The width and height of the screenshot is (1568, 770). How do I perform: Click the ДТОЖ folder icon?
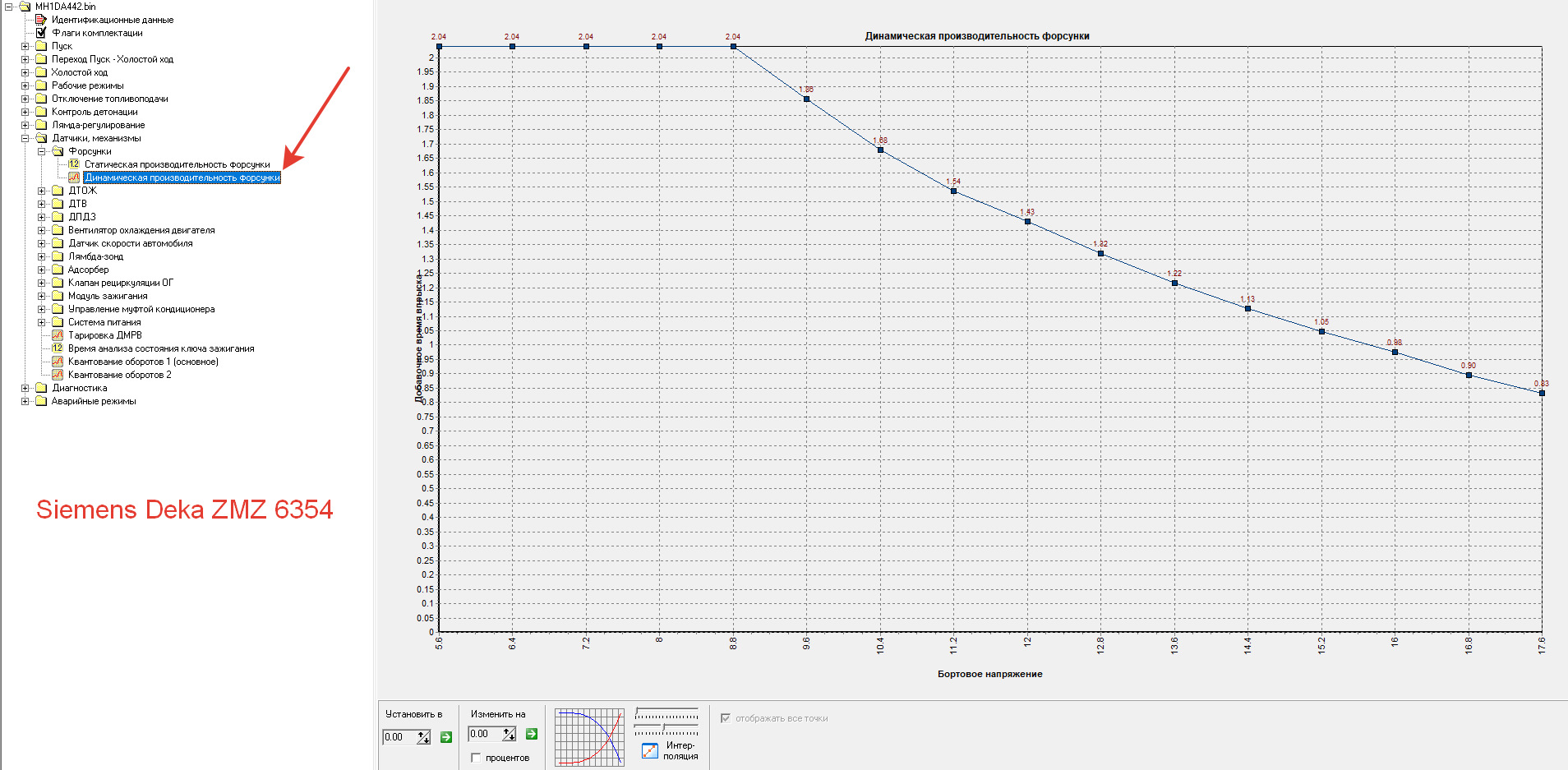pyautogui.click(x=58, y=191)
